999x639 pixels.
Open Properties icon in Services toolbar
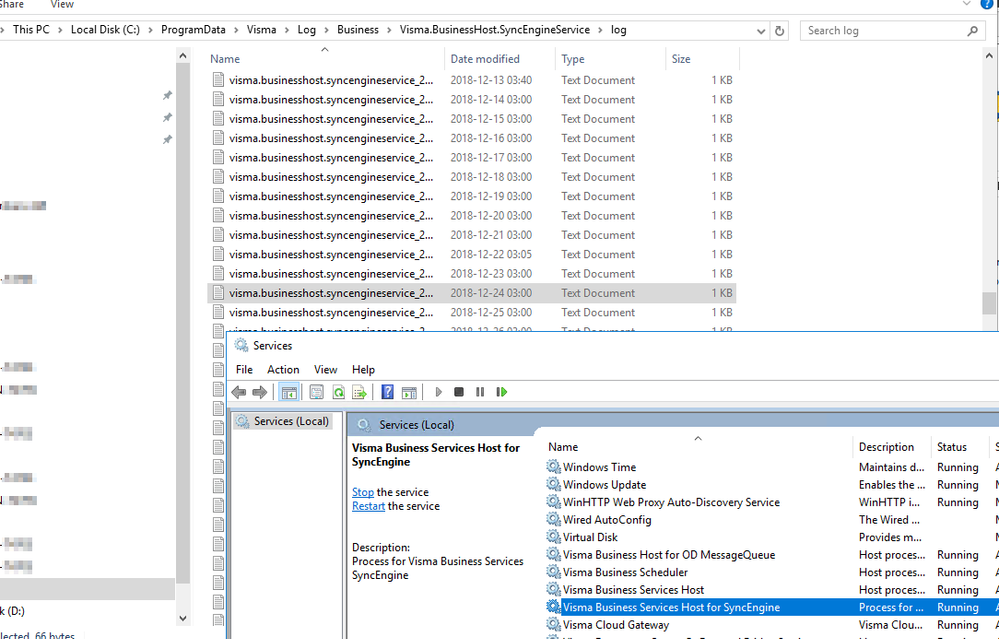316,392
